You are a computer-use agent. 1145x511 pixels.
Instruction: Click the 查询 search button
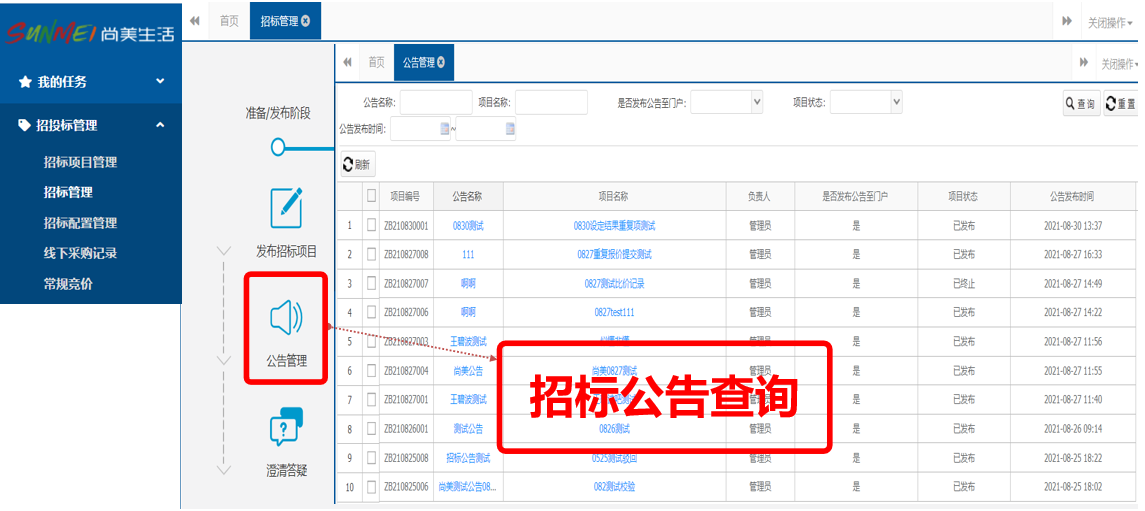pyautogui.click(x=1081, y=104)
